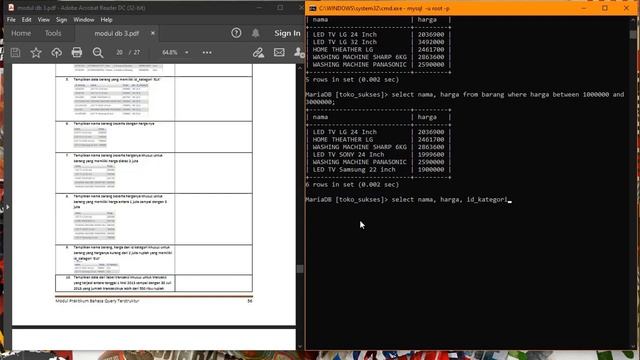The width and height of the screenshot is (640, 360).
Task: Click the 'LED TV LG 32 Inch' row text
Action: click(344, 42)
